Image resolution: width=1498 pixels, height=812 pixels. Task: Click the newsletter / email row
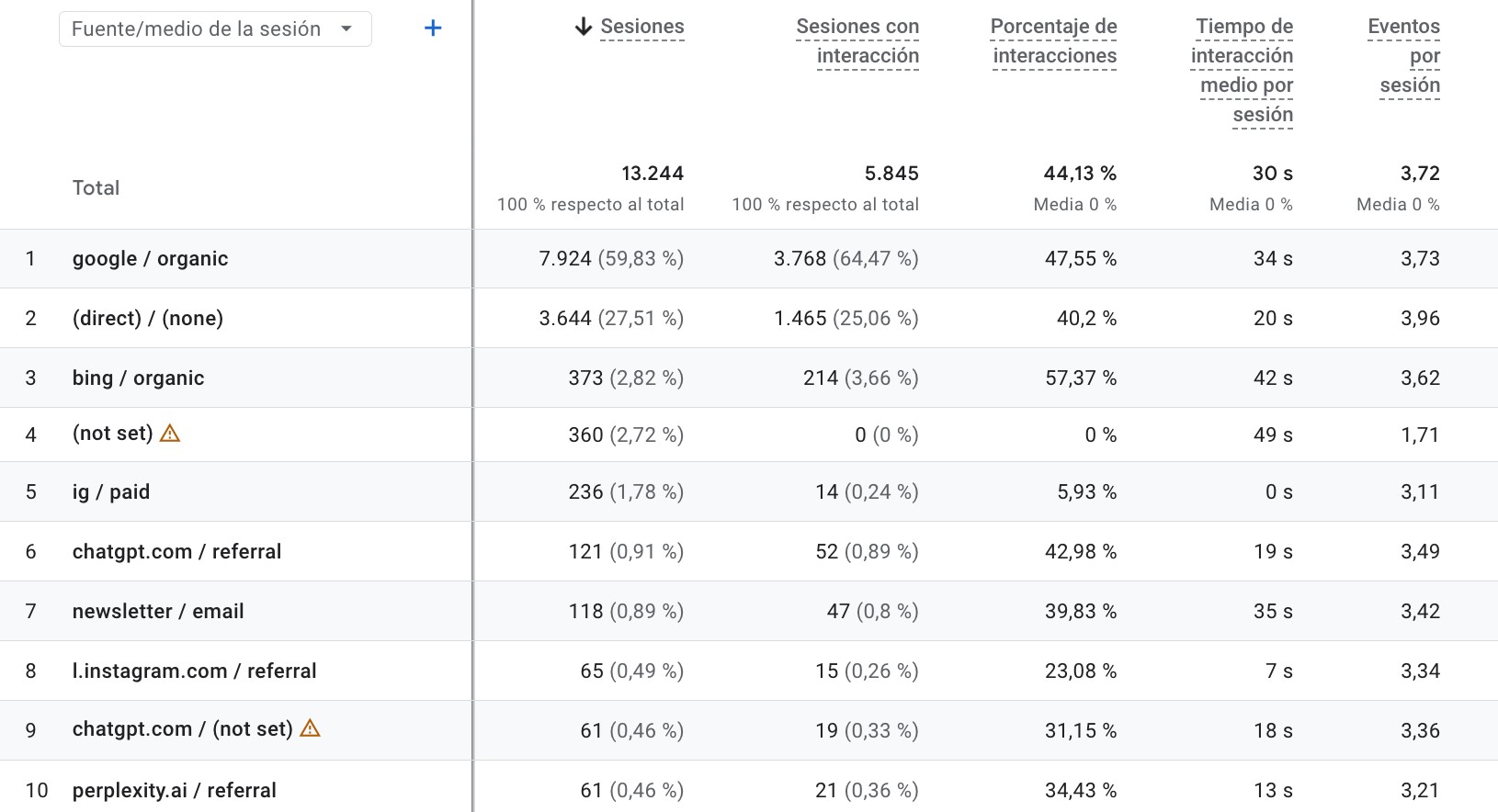[x=158, y=612]
